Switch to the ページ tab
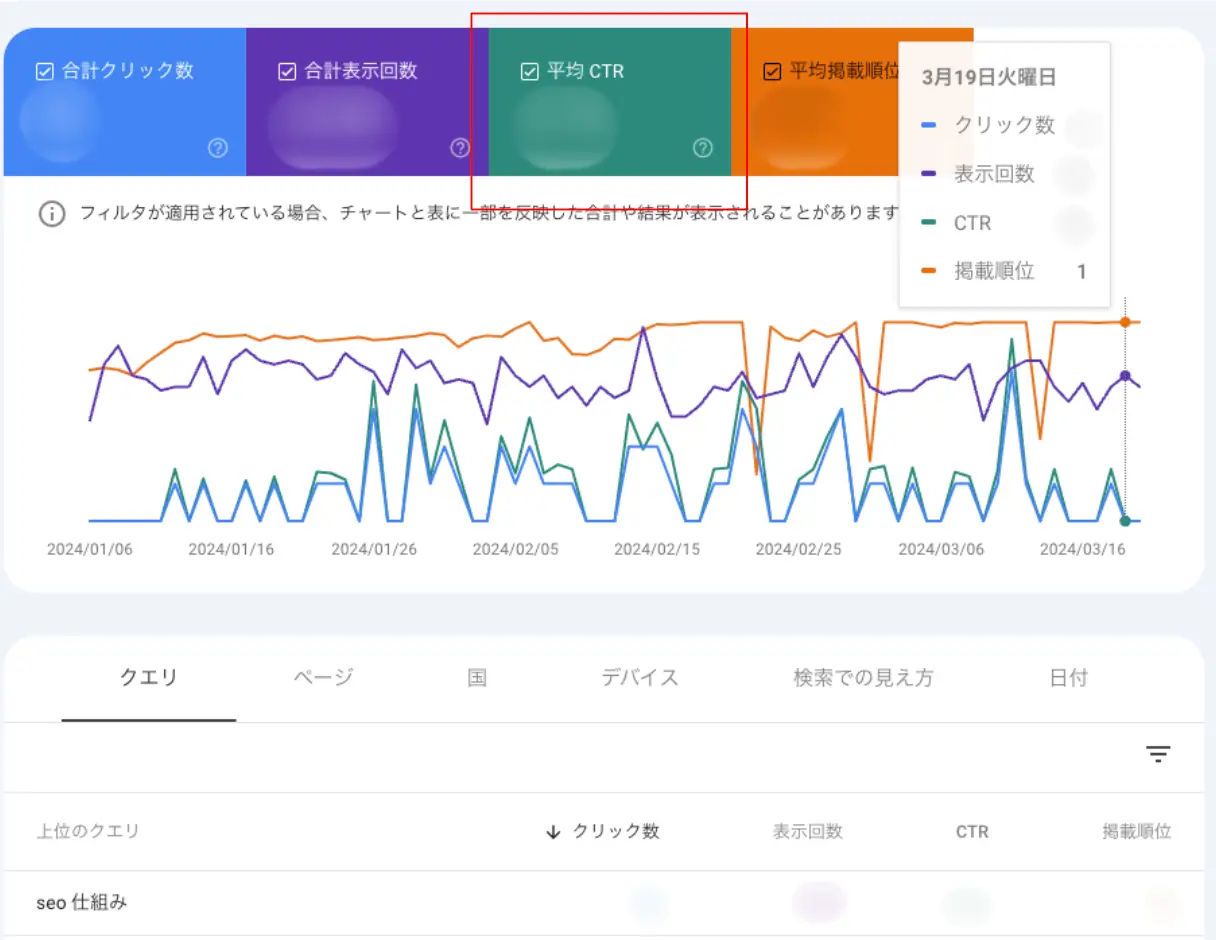The image size is (1216, 940). (320, 677)
